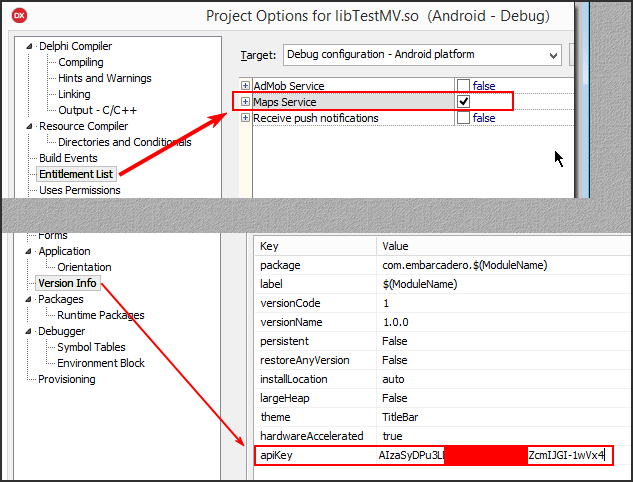
Task: Select the hardwareAccelerated key cell
Action: [315, 436]
